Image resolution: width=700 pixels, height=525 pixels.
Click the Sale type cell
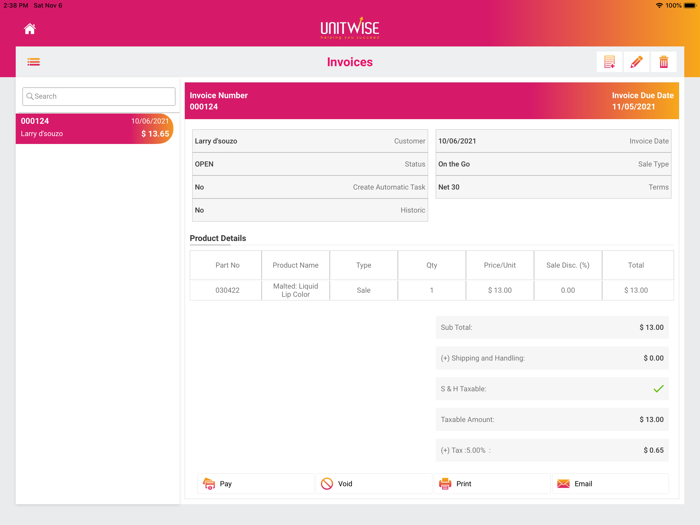[x=363, y=290]
